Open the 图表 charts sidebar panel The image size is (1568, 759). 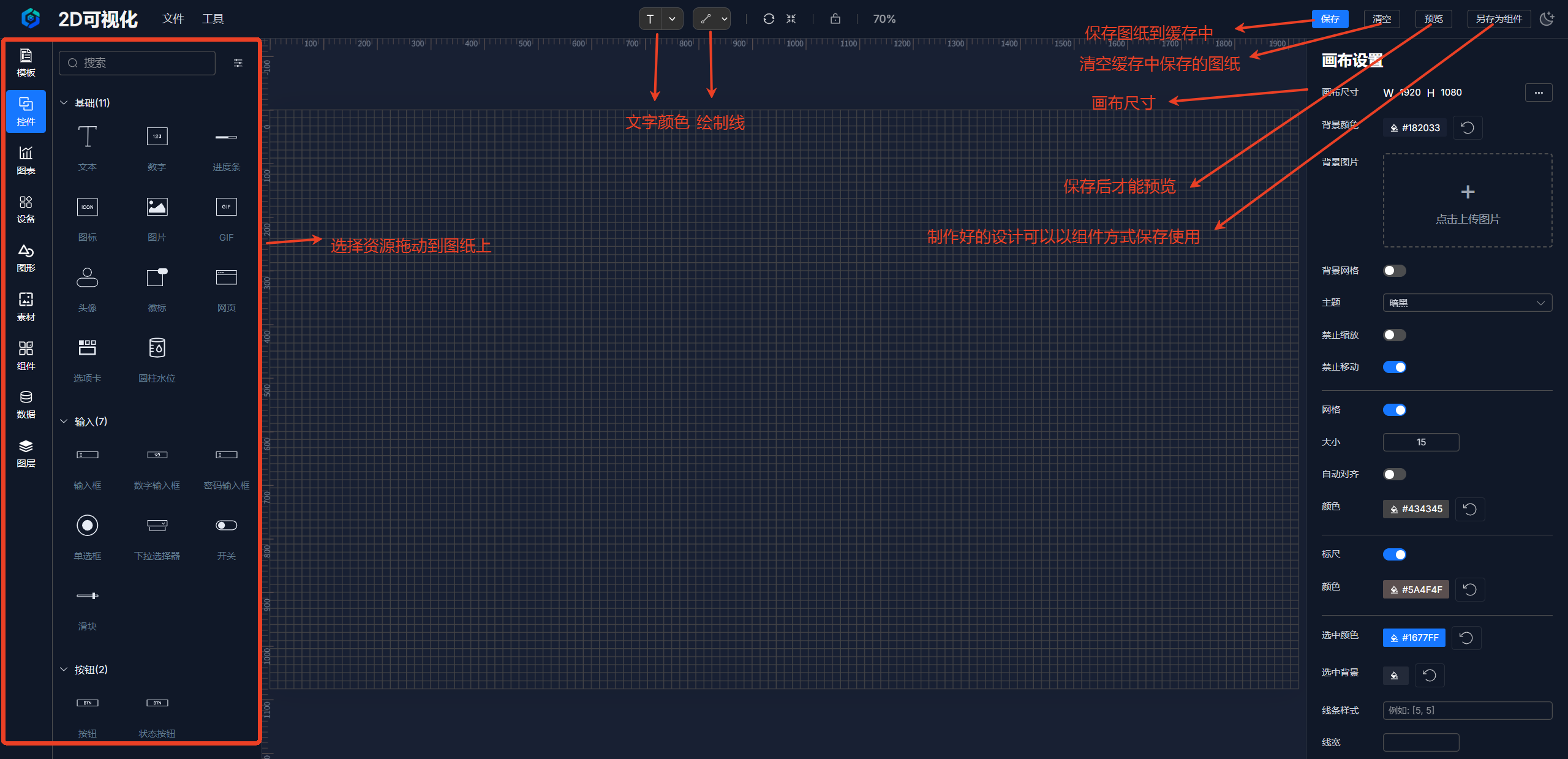coord(26,159)
